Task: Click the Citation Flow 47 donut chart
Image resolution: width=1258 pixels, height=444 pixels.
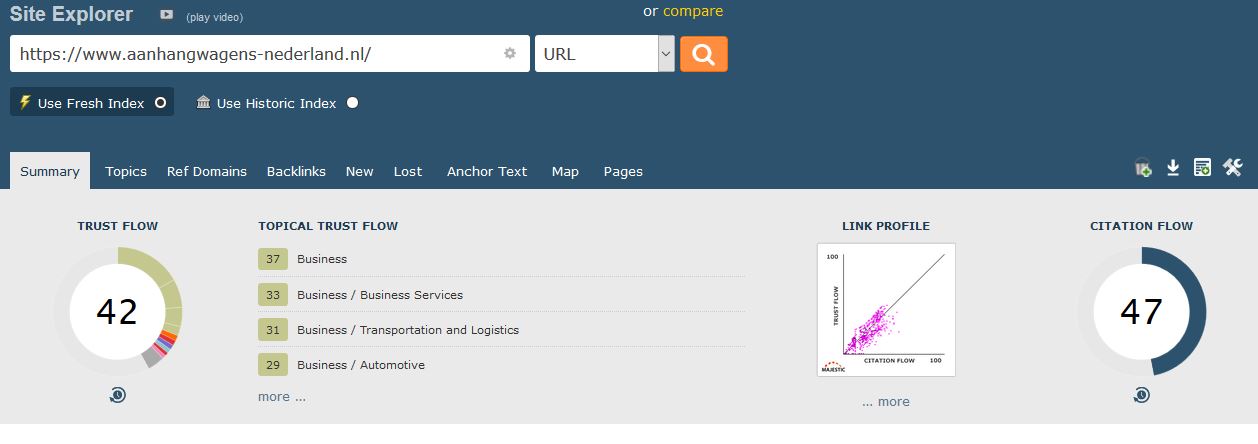Action: tap(1142, 311)
